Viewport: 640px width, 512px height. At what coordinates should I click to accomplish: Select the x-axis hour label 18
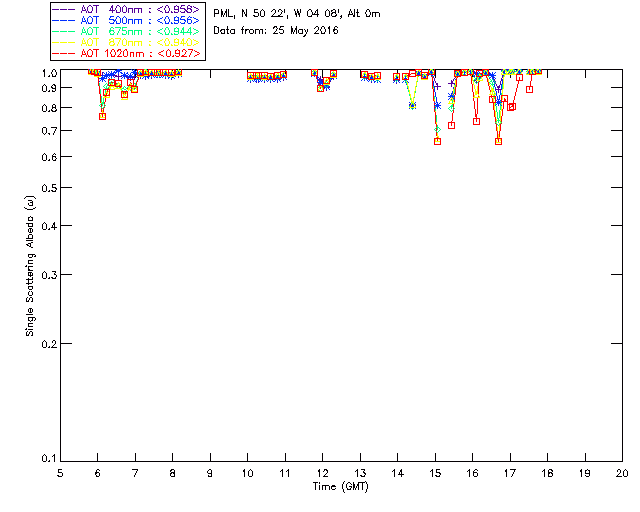coord(547,473)
